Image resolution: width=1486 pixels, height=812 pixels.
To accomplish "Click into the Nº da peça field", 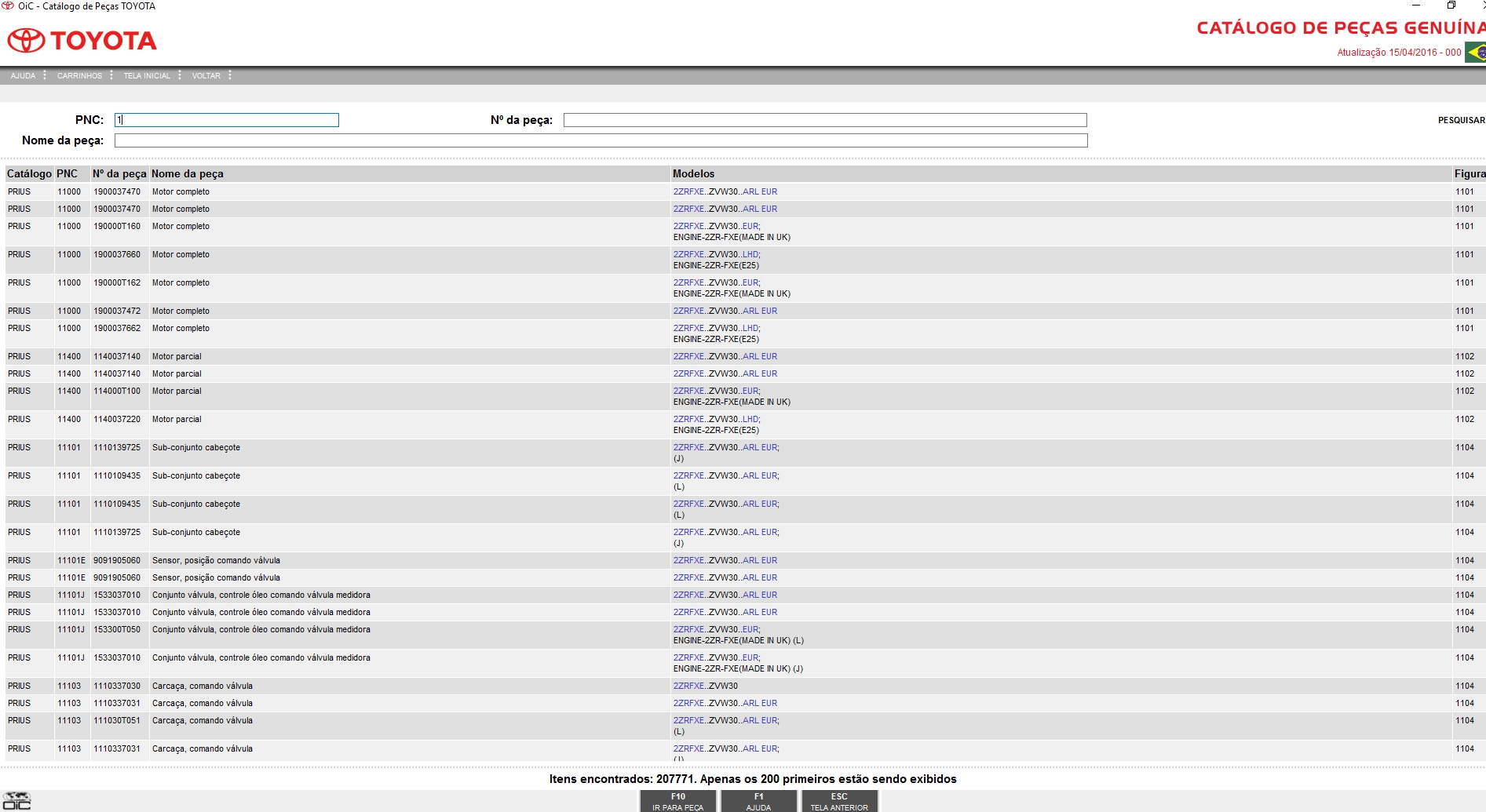I will (x=824, y=120).
